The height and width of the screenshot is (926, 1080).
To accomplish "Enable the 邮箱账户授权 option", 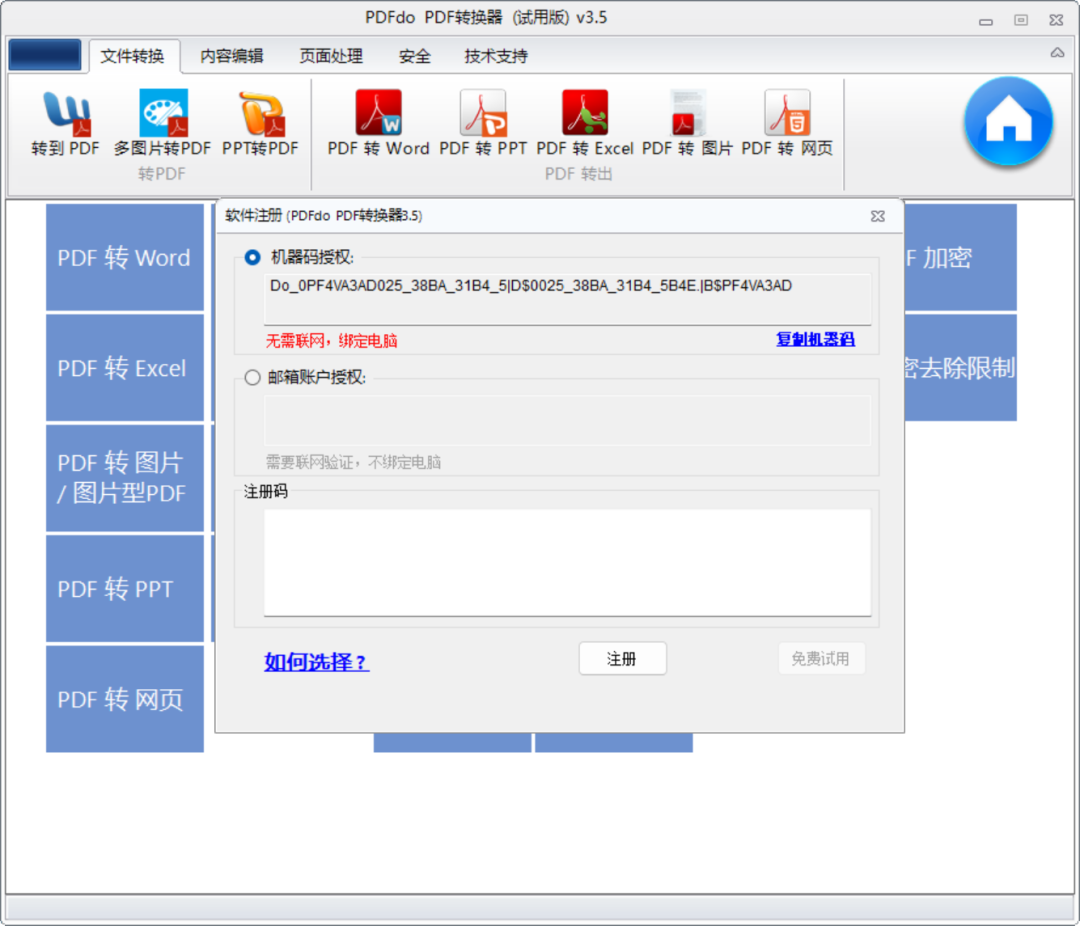I will click(x=252, y=377).
